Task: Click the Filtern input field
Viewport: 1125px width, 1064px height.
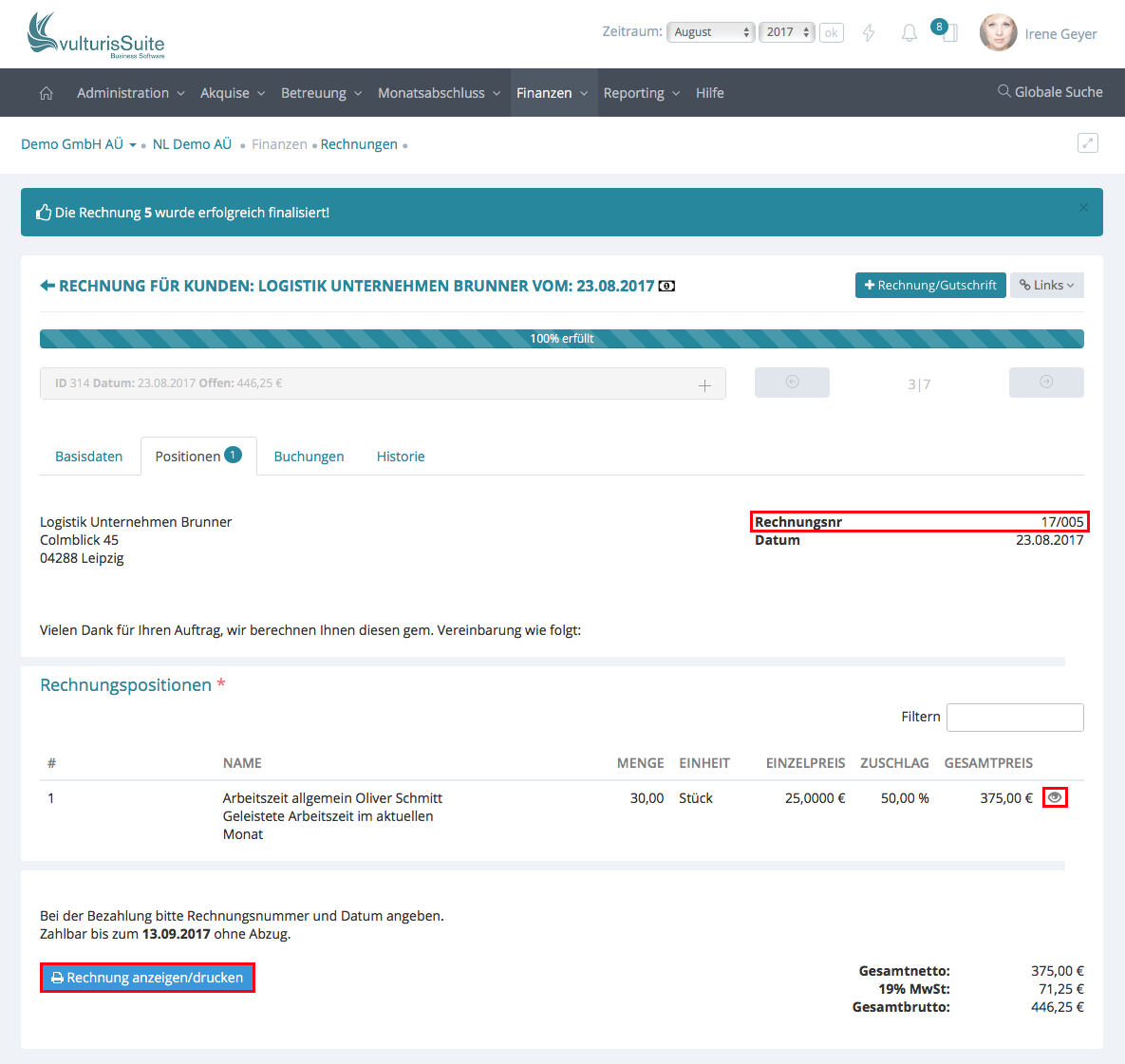Action: pos(1015,718)
